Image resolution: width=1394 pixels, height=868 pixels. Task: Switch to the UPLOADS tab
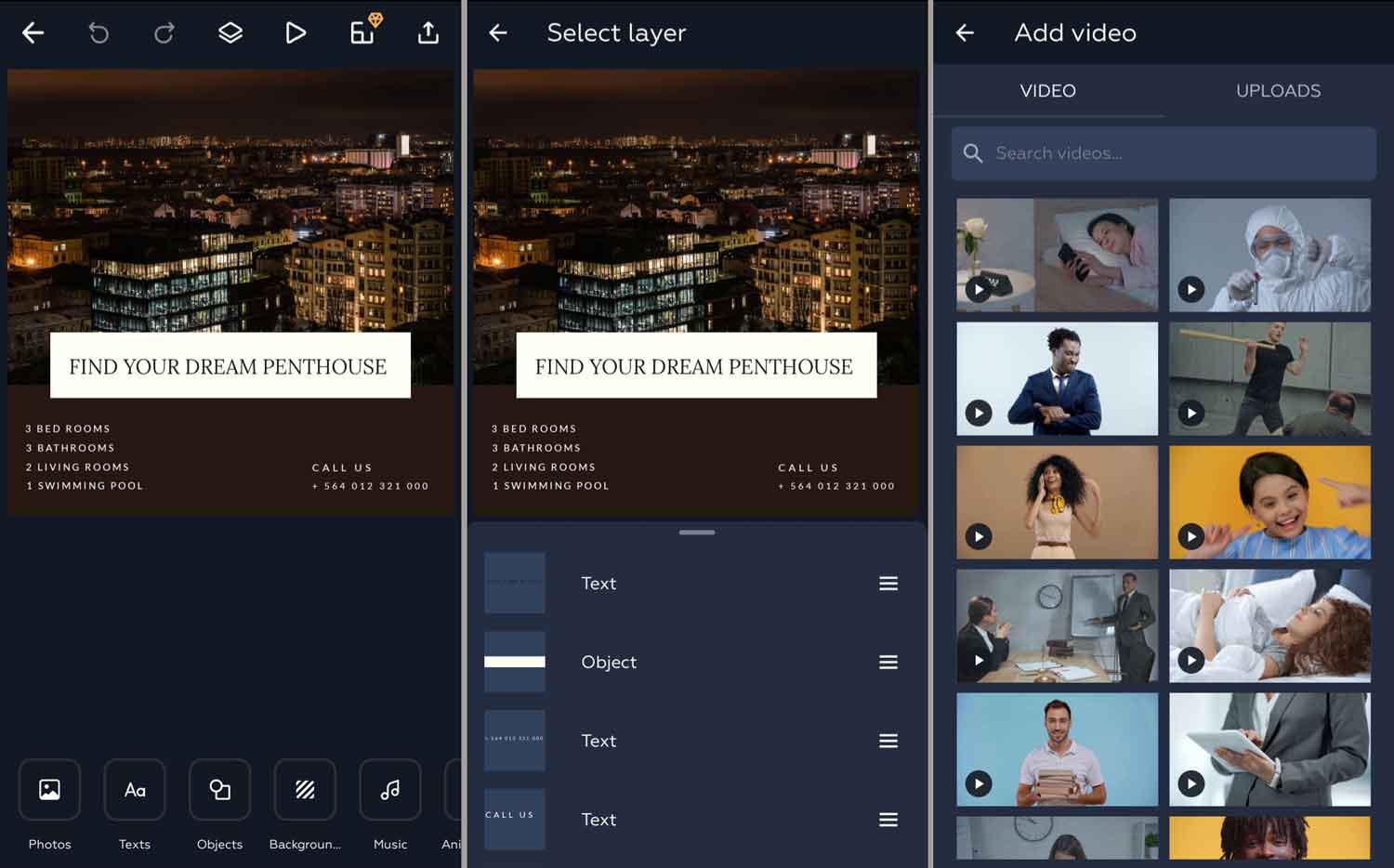point(1278,91)
